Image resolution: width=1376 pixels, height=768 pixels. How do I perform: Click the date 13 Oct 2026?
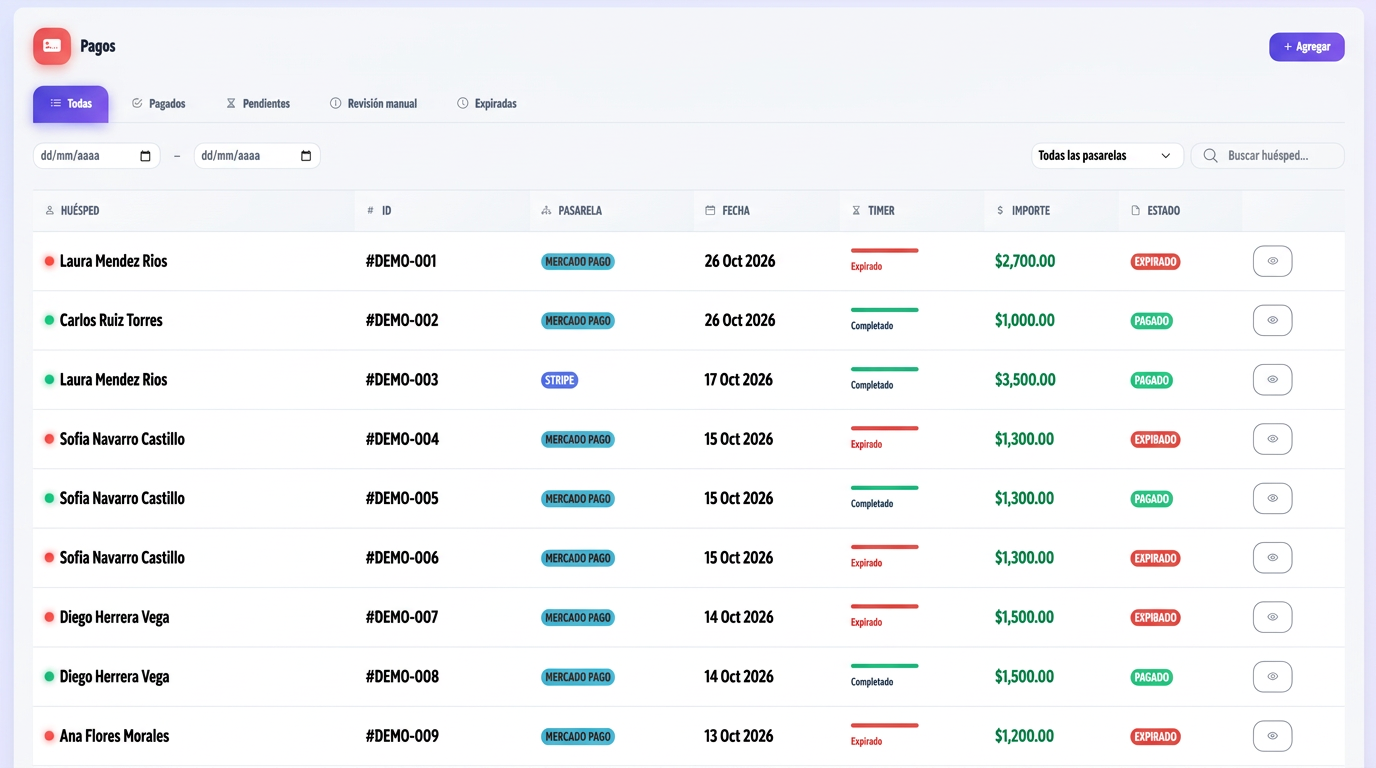(x=739, y=736)
